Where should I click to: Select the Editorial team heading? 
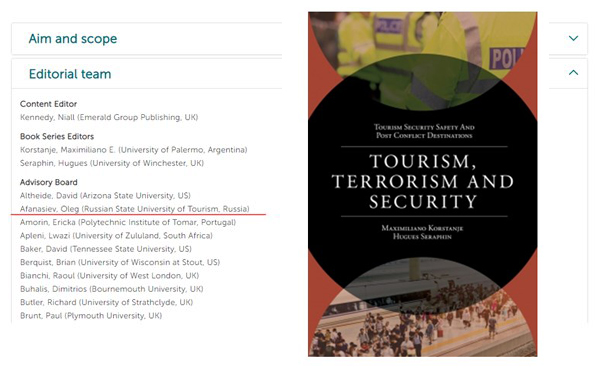[70, 74]
